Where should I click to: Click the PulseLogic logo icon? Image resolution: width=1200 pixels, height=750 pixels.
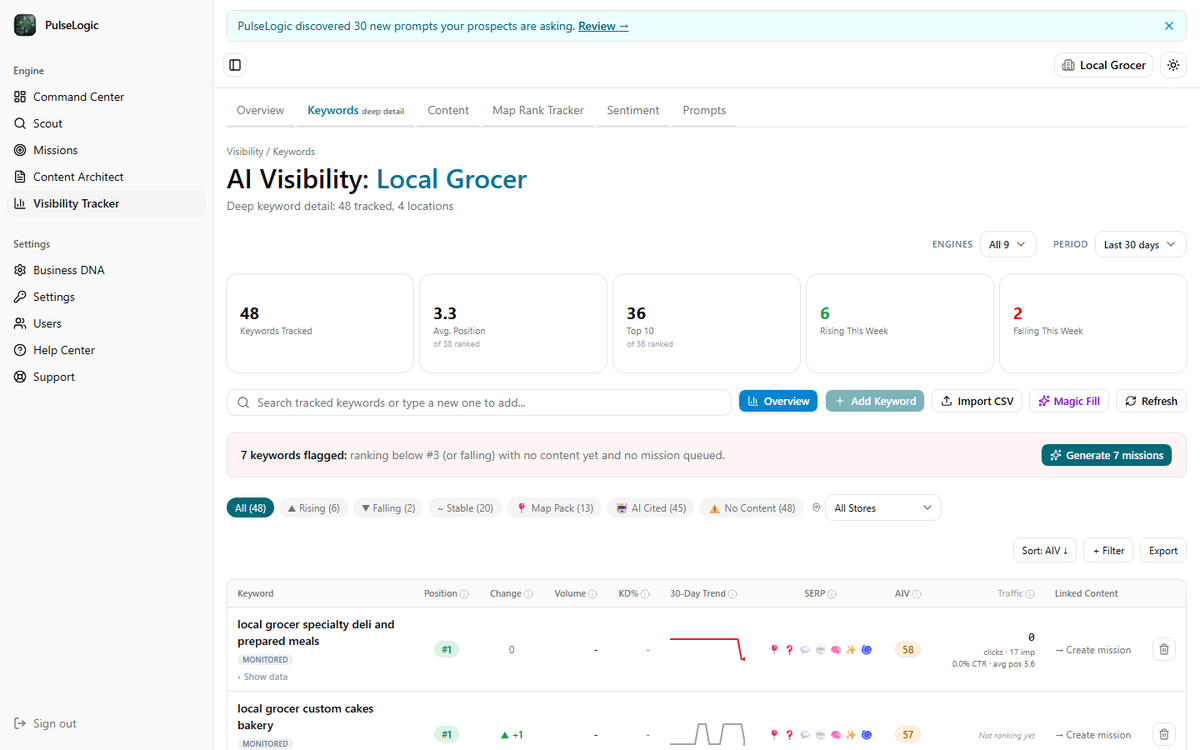click(x=25, y=25)
